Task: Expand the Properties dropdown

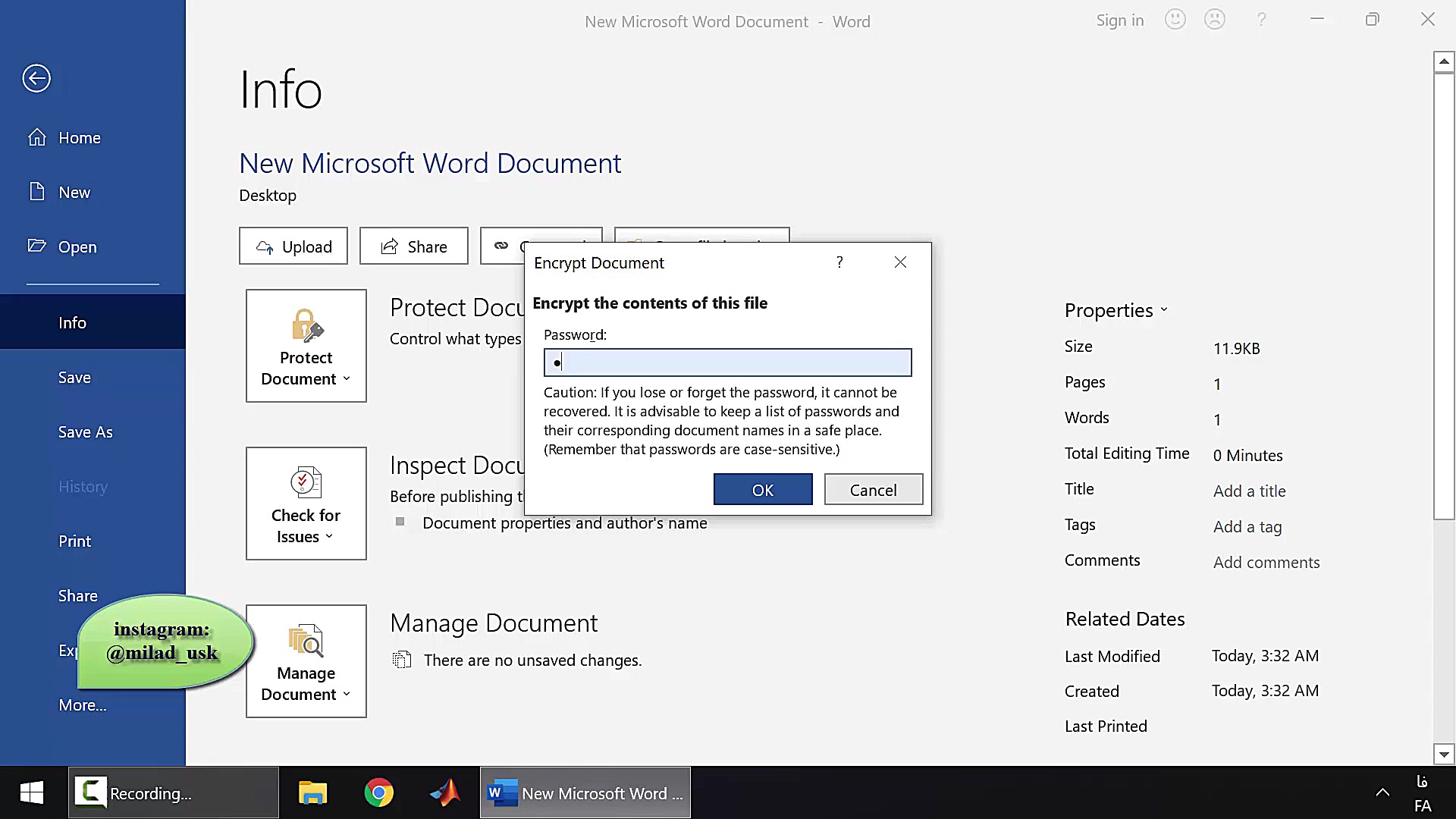Action: tap(1116, 310)
